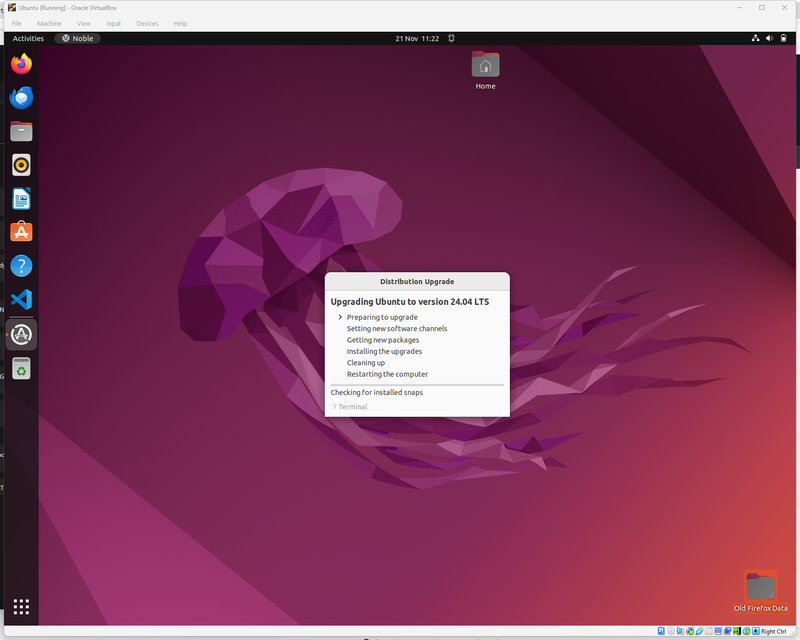This screenshot has width=800, height=640.
Task: Open the Trash from the dock
Action: pos(21,369)
